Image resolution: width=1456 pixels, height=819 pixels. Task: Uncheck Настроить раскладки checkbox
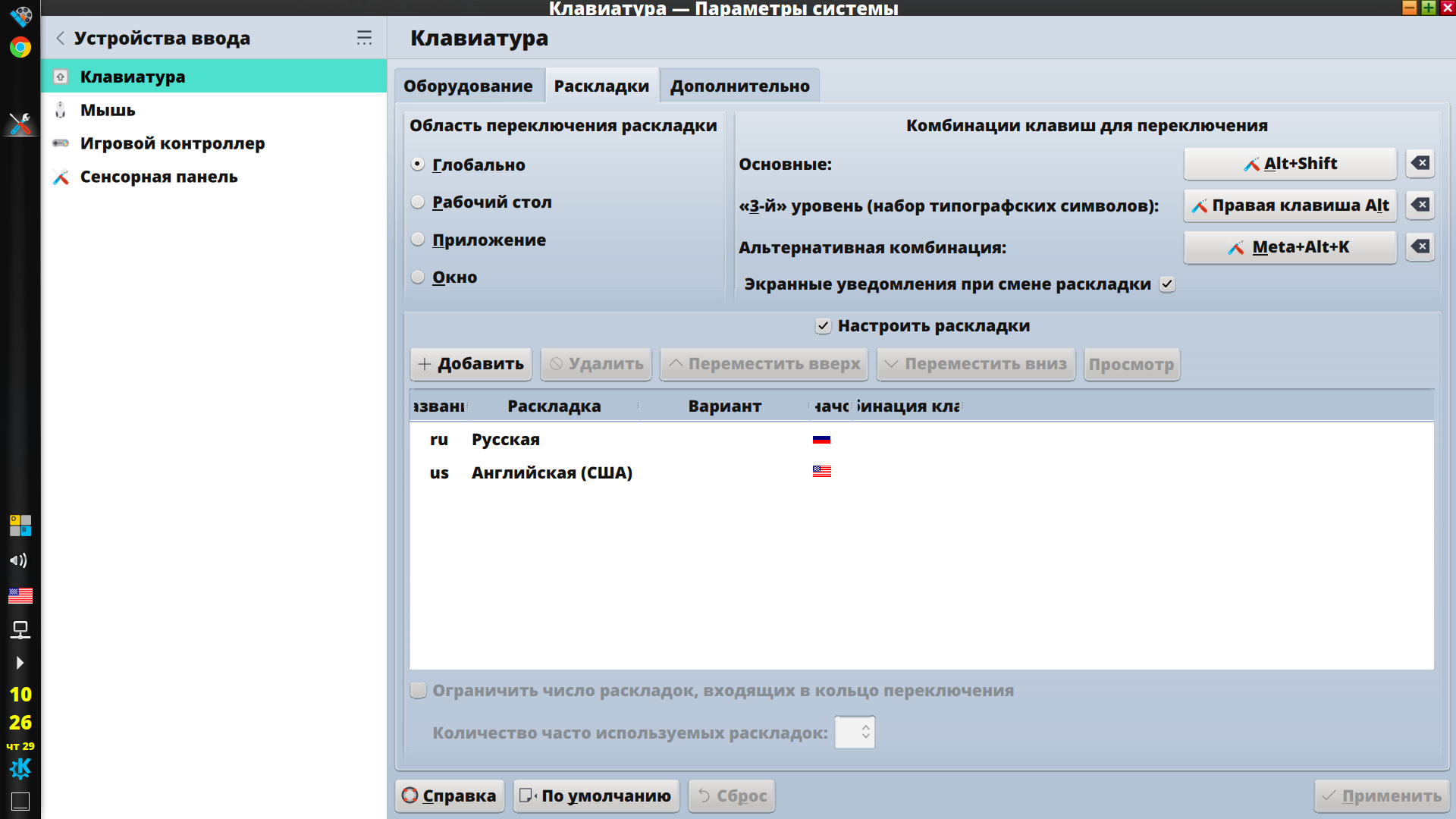(x=823, y=326)
